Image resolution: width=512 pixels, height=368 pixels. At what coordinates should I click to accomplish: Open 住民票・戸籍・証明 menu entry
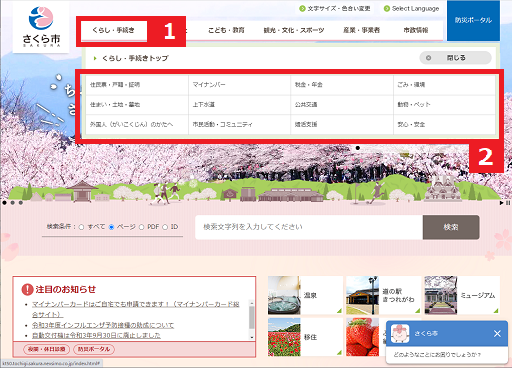pos(137,85)
